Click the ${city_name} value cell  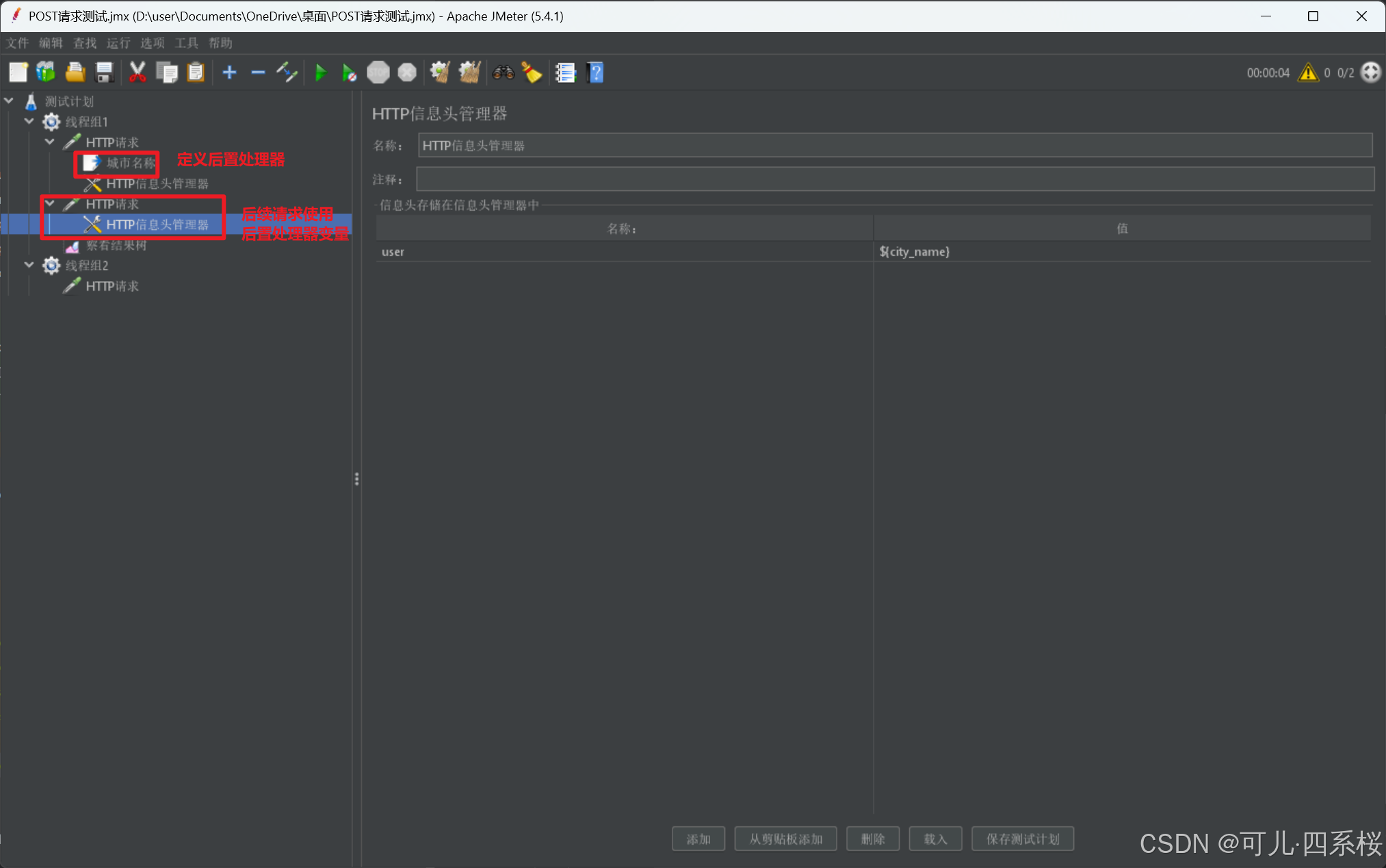click(914, 252)
